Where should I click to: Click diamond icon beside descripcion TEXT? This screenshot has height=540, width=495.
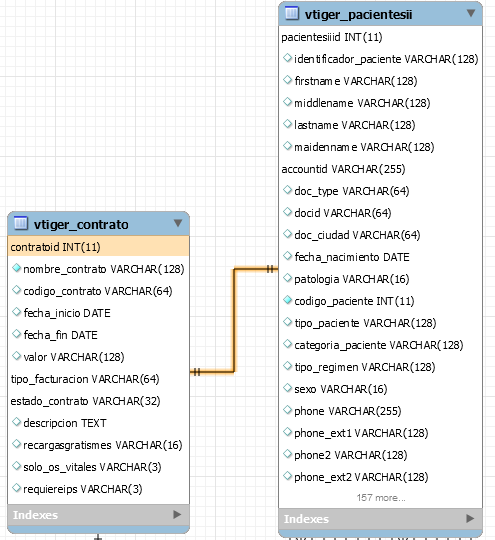[16, 422]
